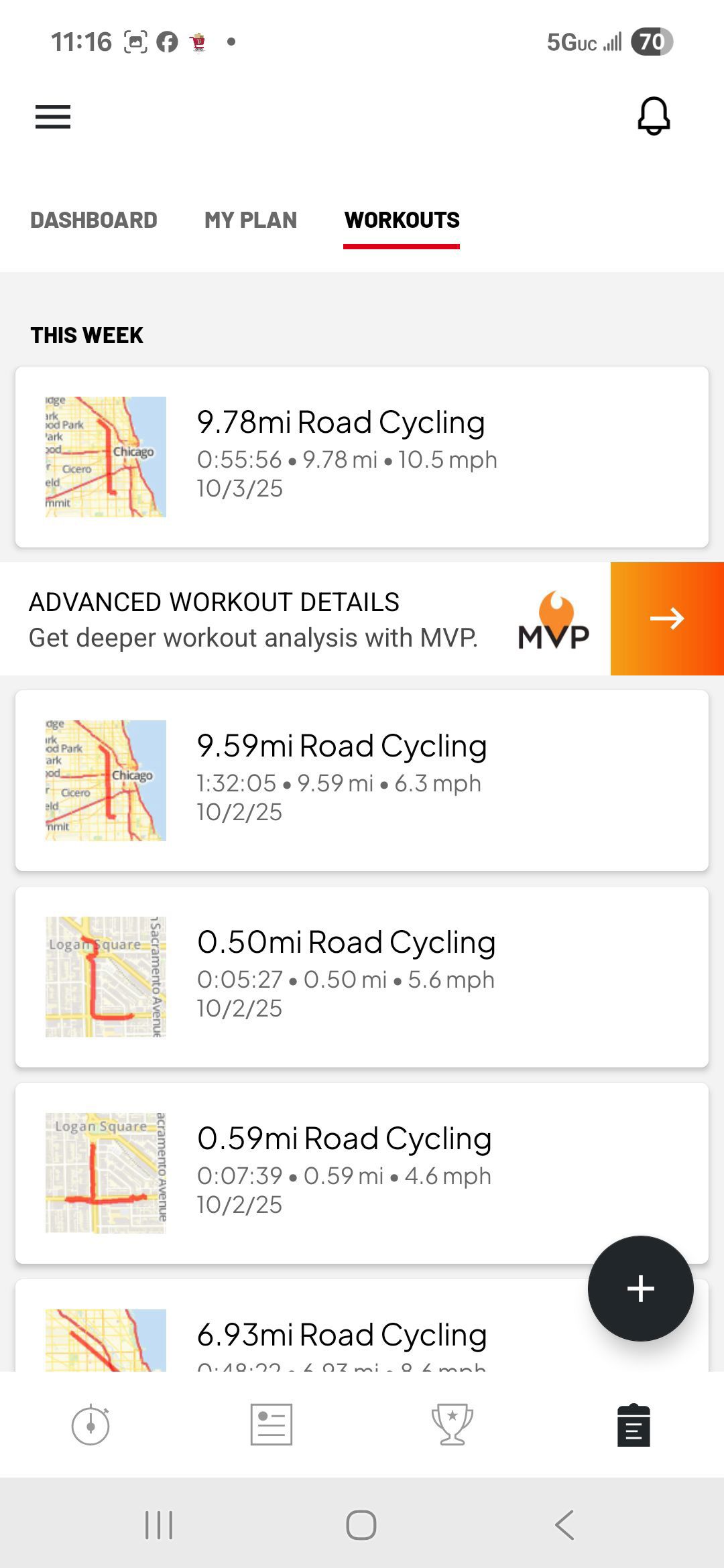Tap the plus button to add workout
The image size is (724, 1568).
640,1288
